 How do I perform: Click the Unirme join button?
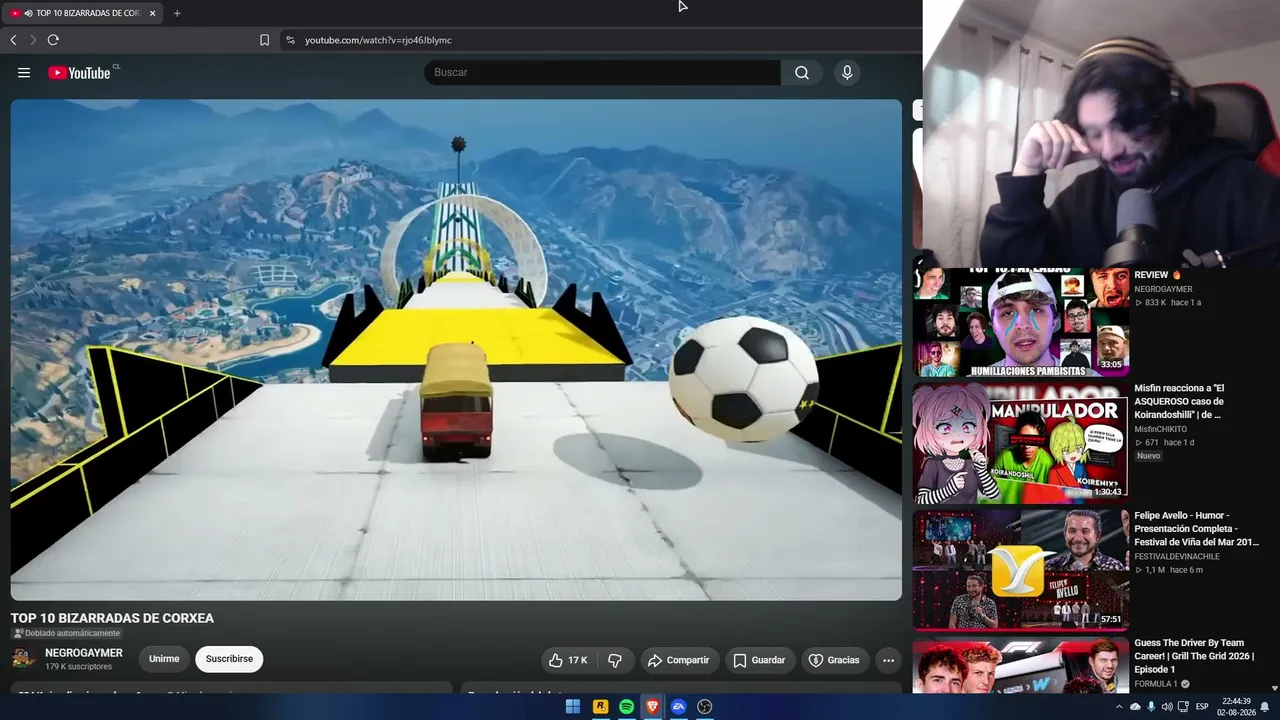[164, 659]
